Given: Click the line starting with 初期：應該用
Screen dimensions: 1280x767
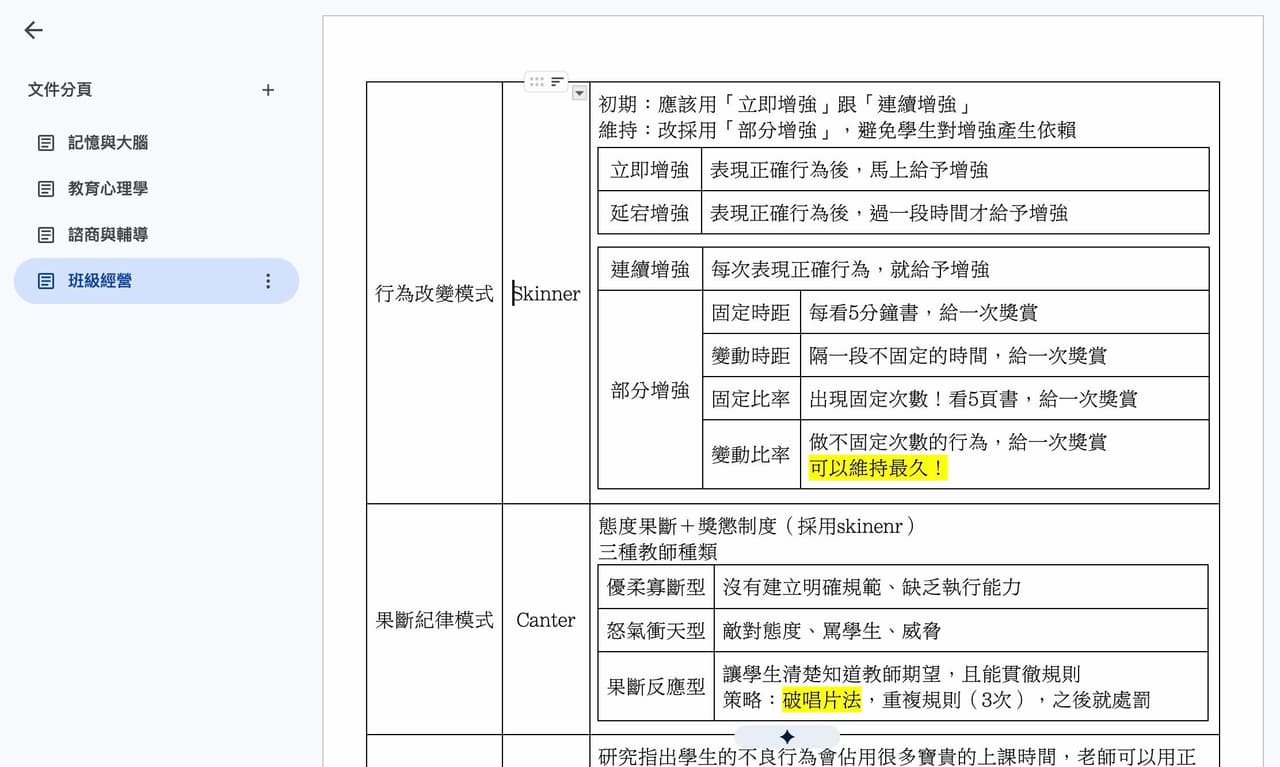Looking at the screenshot, I should pos(786,105).
